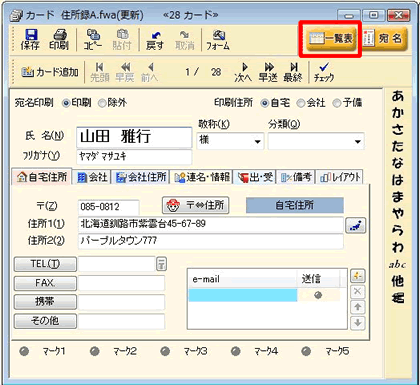Screen dimensions: 420x385
Task: Toggle マーク2 indicator
Action: click(95, 351)
